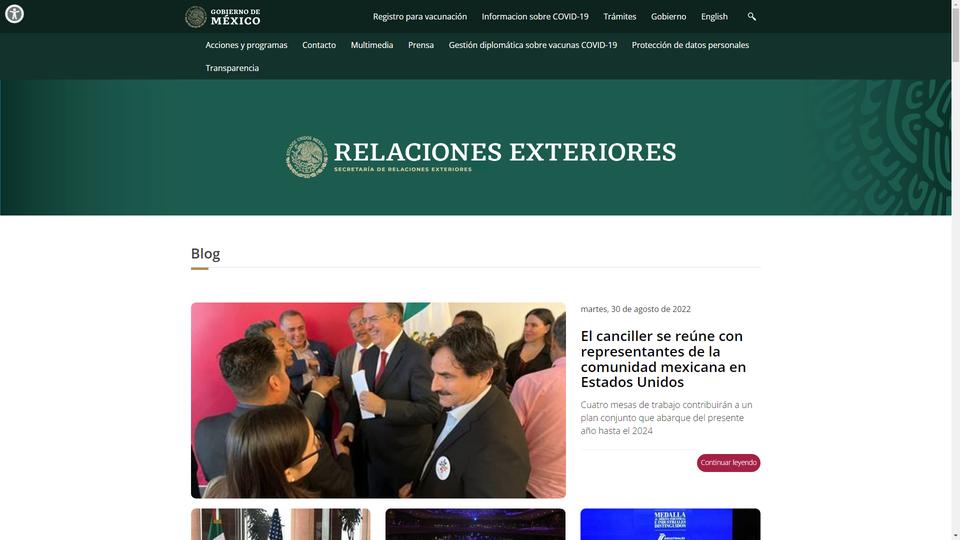Screen dimensions: 960x540
Task: Open Gestión diplomática sobre vacunas COVID-19
Action: (x=533, y=45)
